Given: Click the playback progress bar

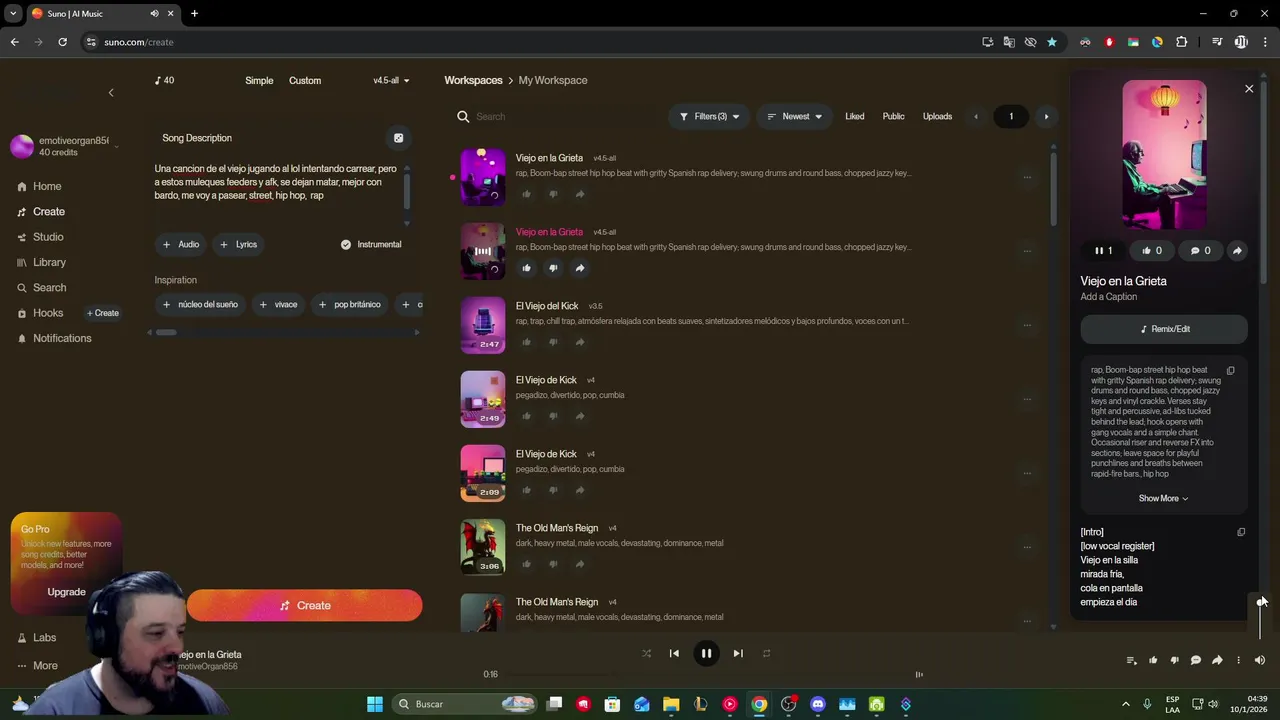Looking at the screenshot, I should pyautogui.click(x=705, y=674).
